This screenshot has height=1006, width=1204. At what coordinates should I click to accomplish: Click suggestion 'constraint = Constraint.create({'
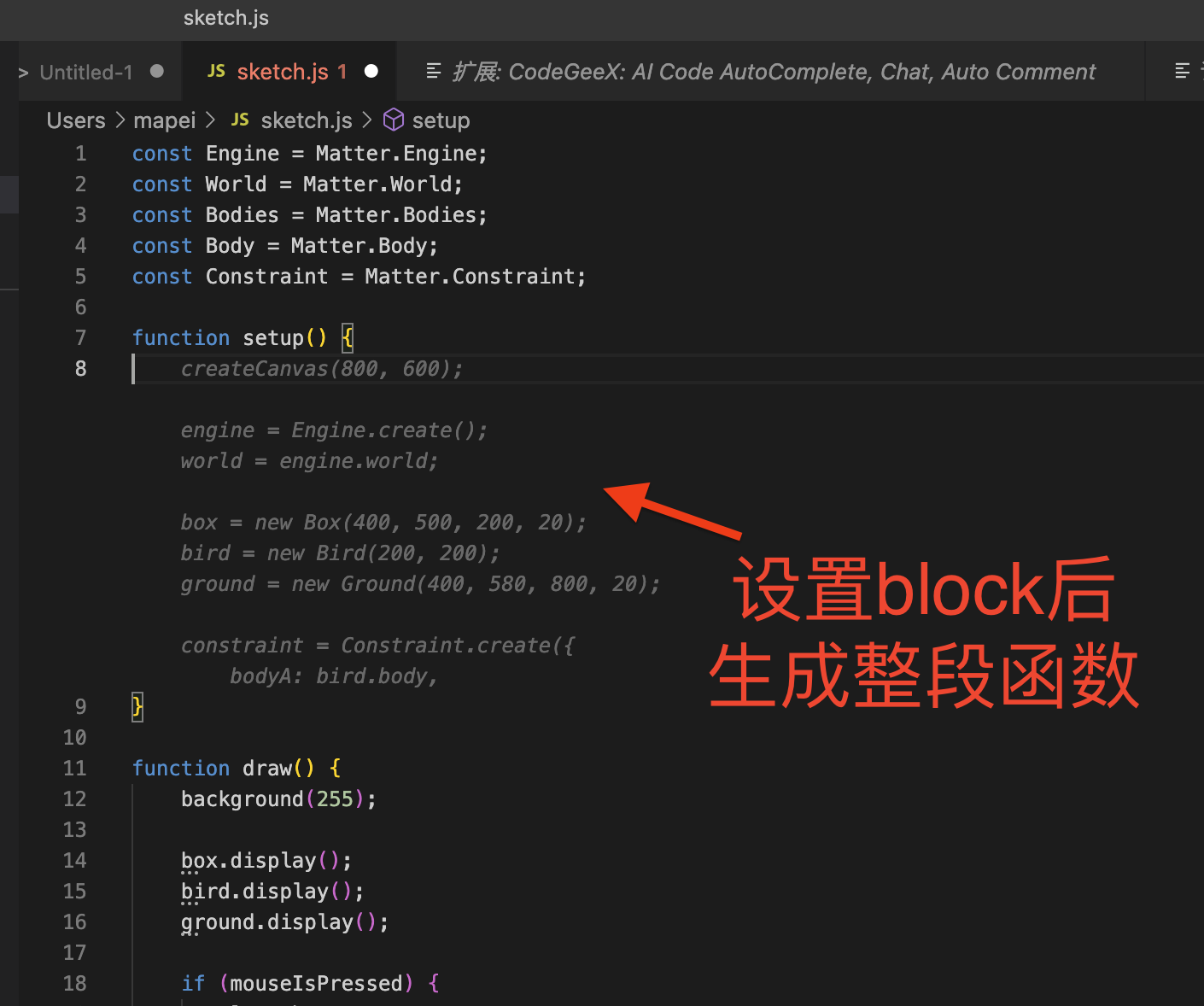[377, 646]
